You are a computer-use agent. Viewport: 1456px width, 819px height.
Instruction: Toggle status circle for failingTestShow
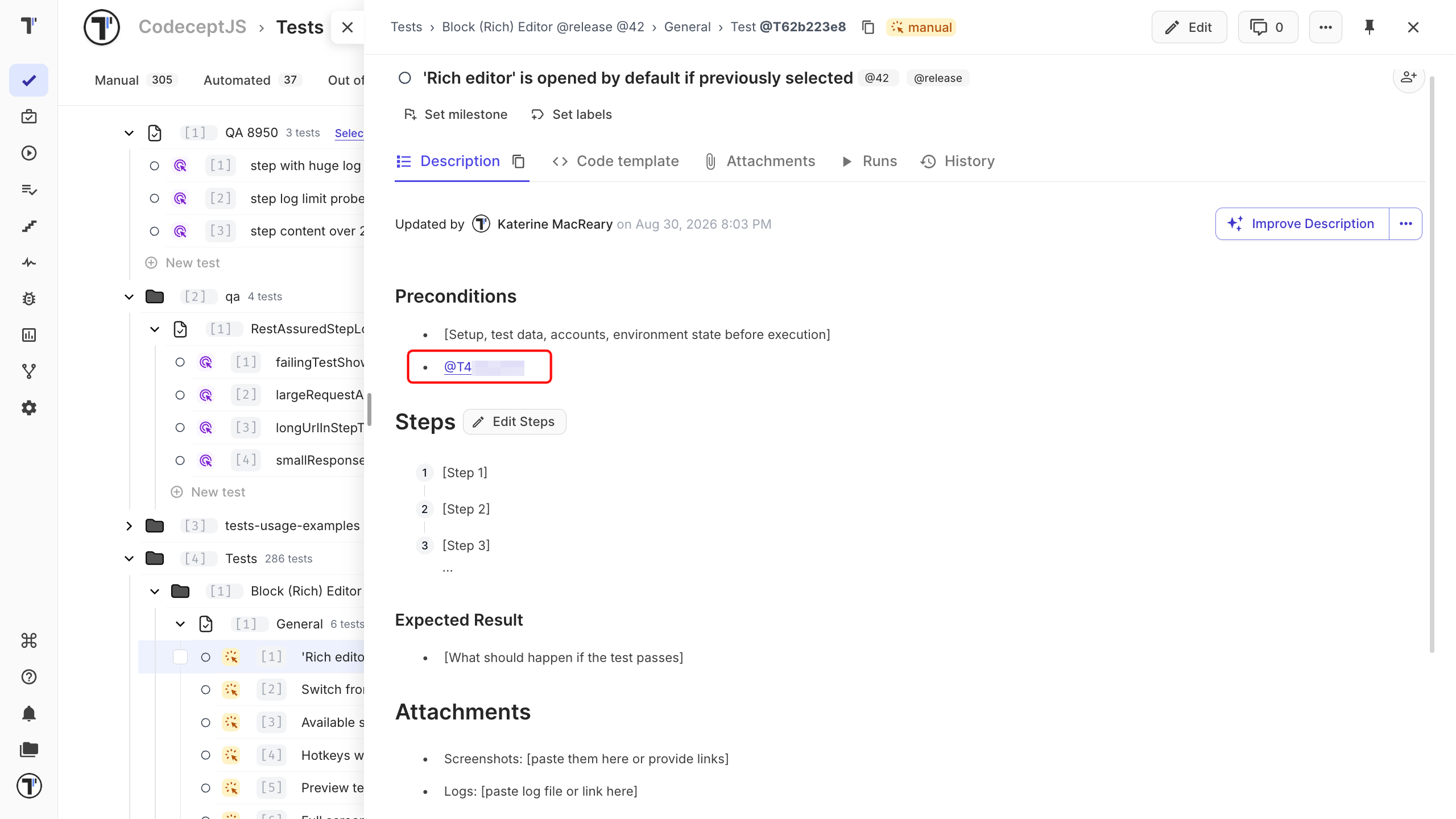click(x=180, y=362)
